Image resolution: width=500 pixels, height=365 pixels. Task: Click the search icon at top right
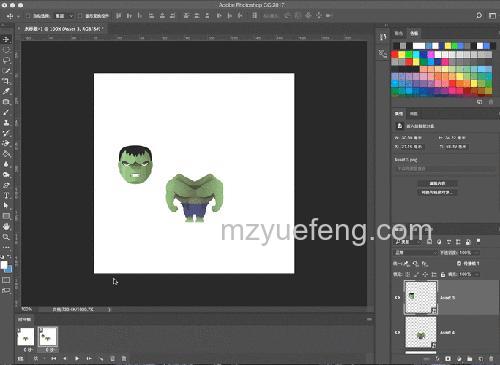coord(479,16)
